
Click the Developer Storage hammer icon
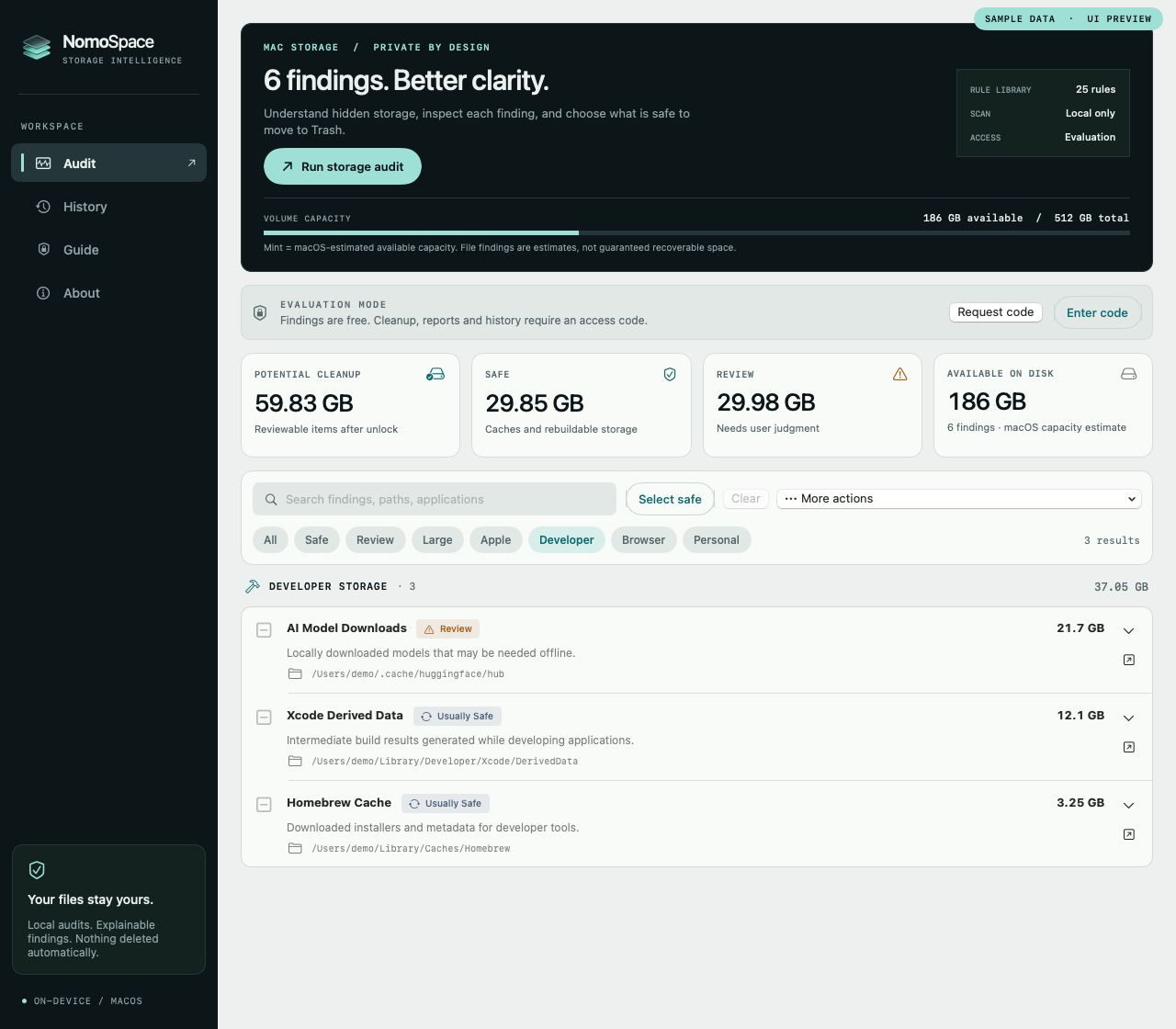pos(253,586)
